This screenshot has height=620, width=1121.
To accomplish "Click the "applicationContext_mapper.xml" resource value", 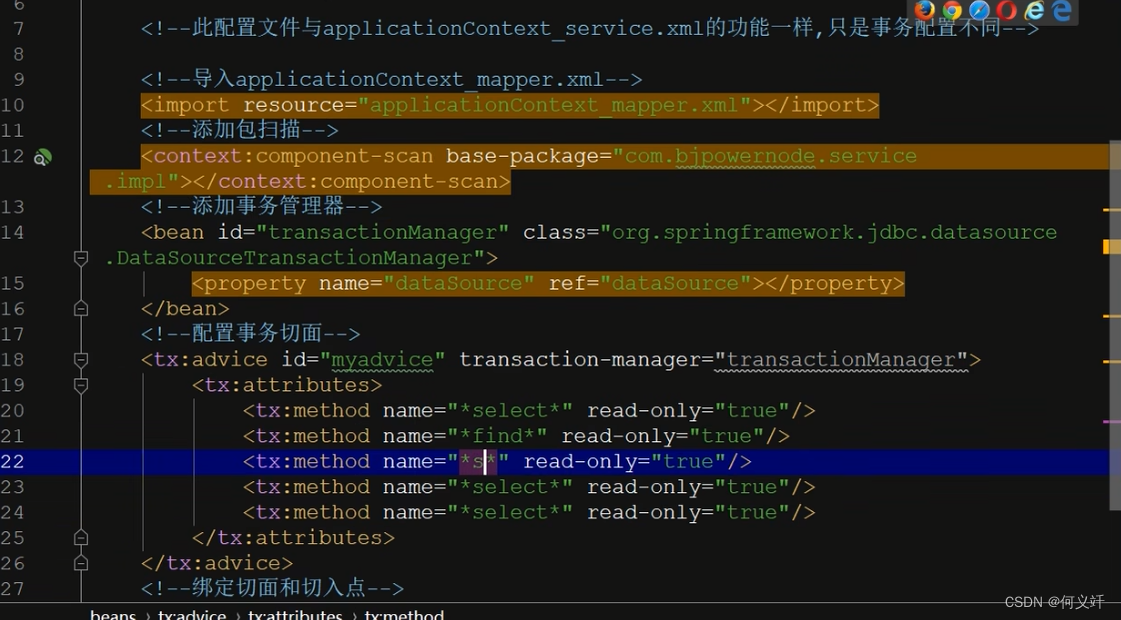I will 553,105.
